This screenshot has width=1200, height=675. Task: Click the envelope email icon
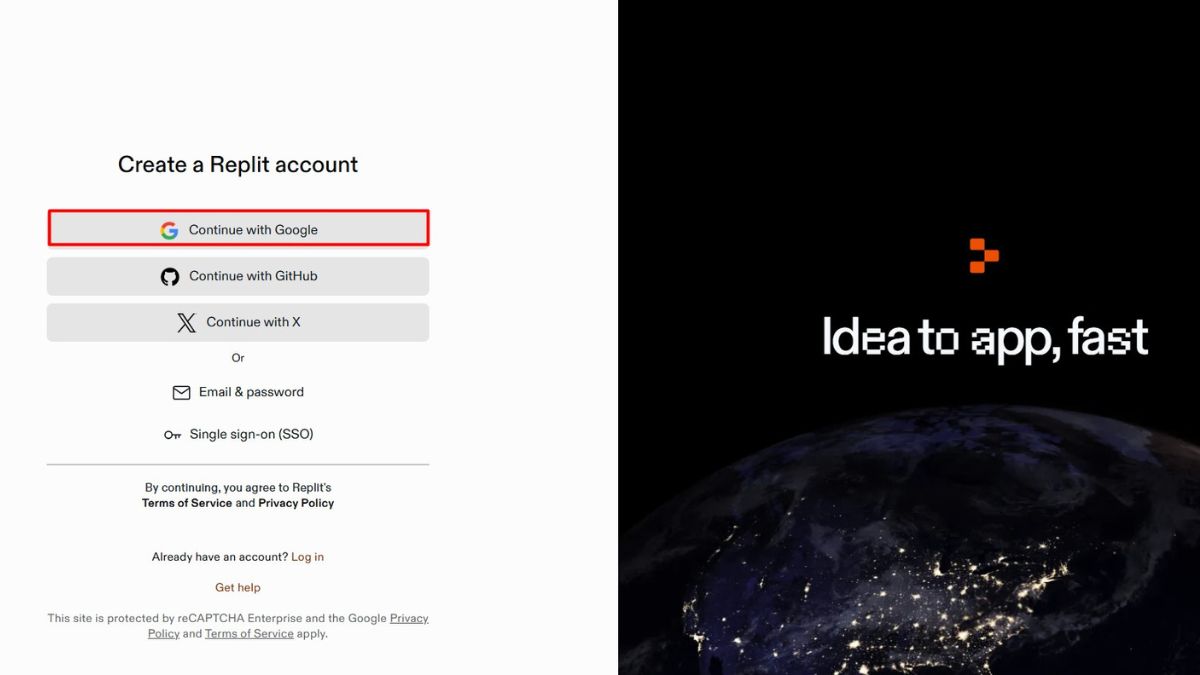coord(181,393)
